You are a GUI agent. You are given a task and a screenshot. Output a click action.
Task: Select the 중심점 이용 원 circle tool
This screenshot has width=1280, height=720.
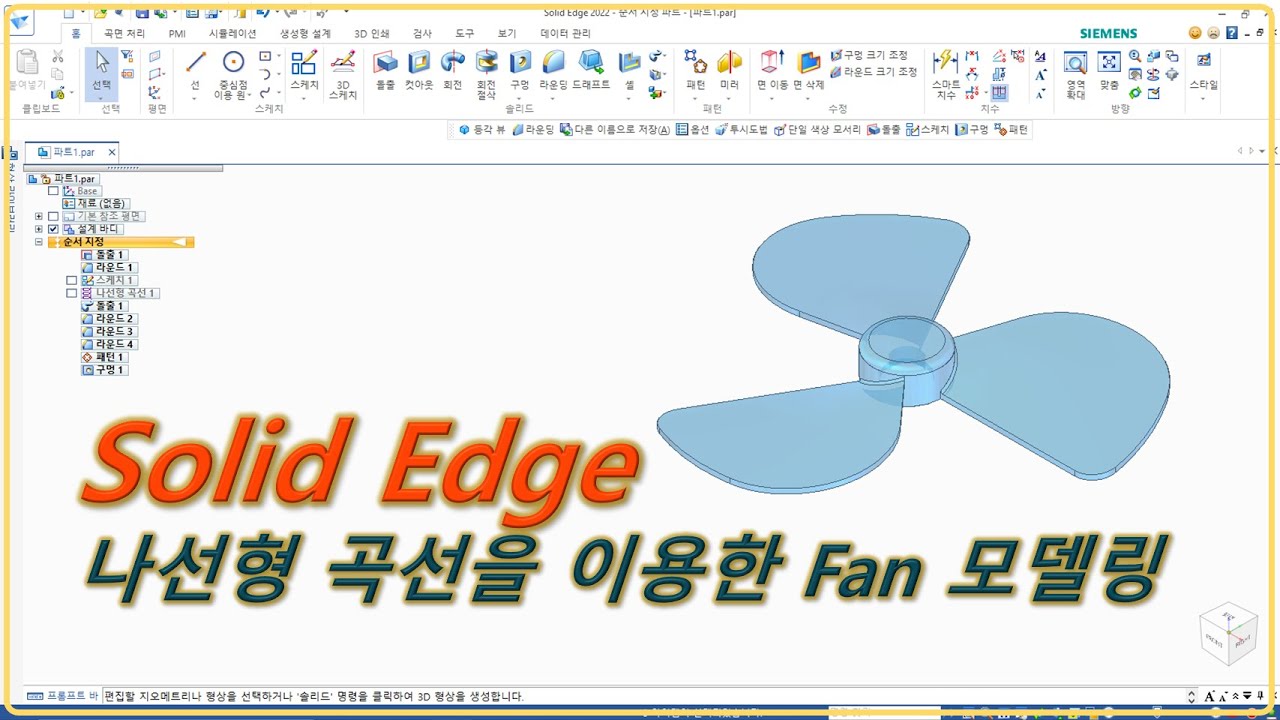click(233, 74)
